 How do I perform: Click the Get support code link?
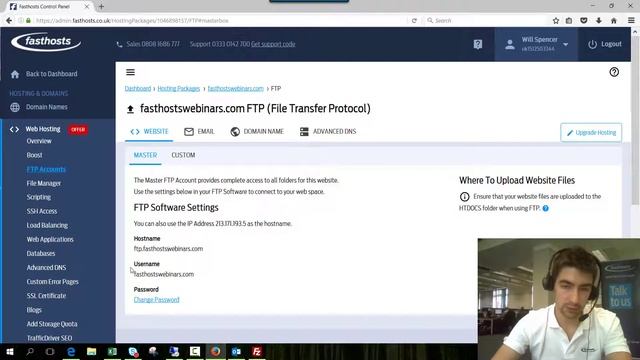[273, 44]
